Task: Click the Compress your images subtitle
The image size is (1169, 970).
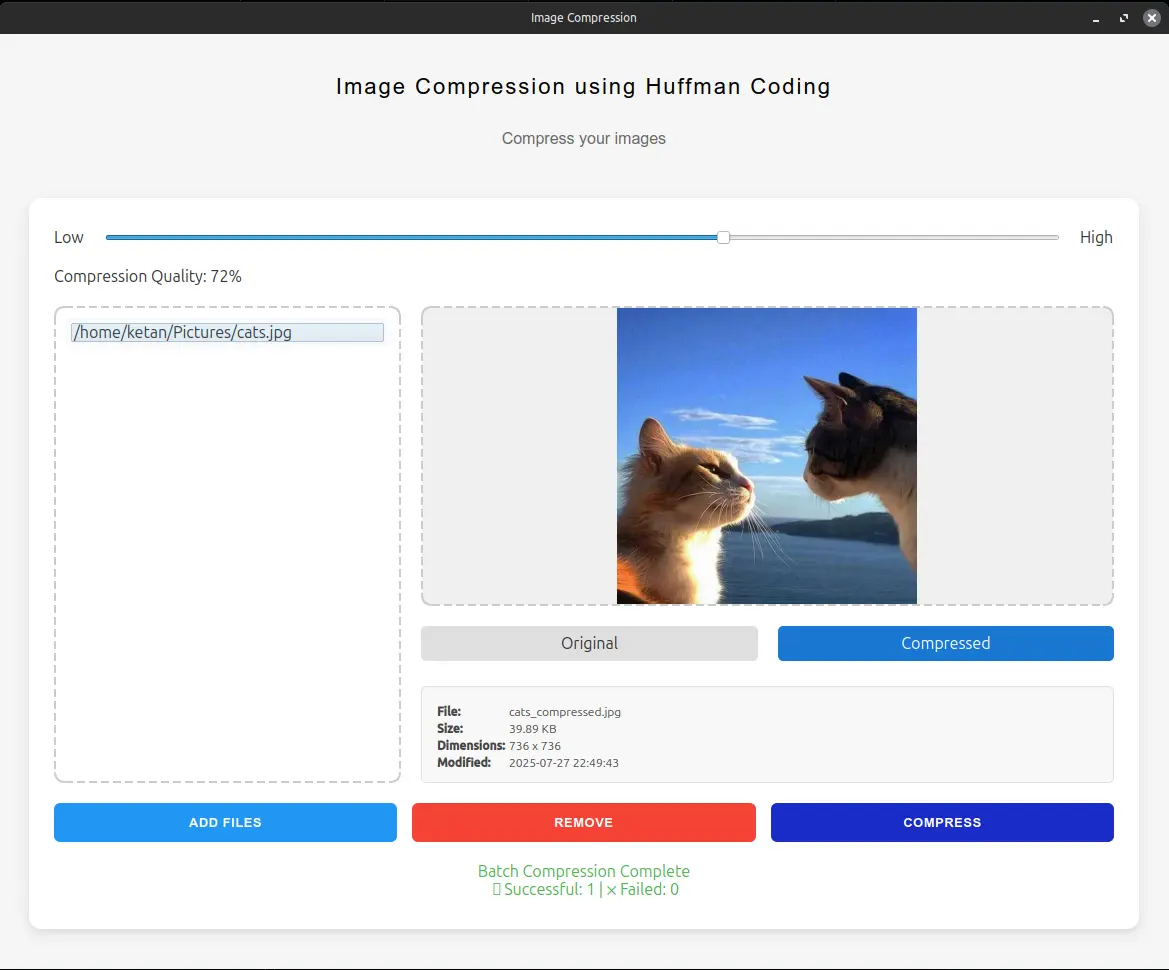Action: 583,138
